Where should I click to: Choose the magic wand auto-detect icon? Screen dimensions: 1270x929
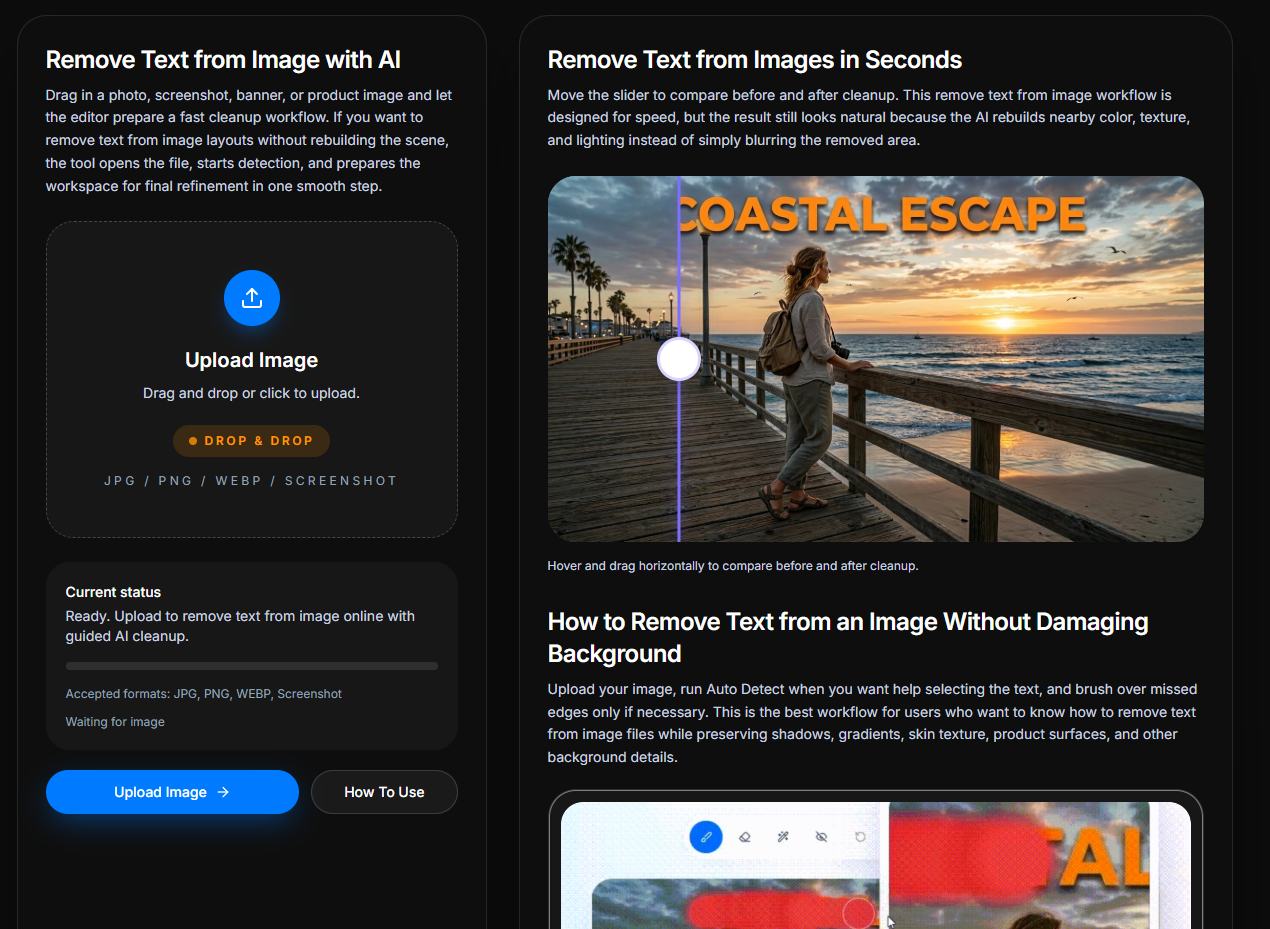tap(783, 836)
